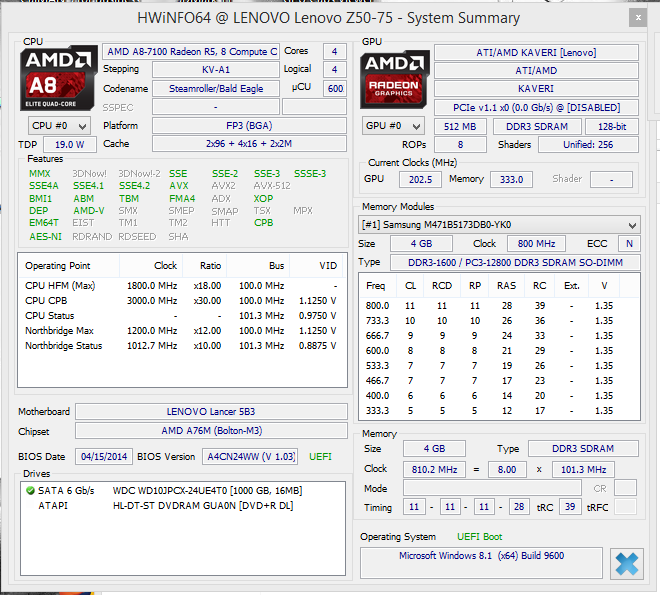Image resolution: width=660 pixels, height=595 pixels.
Task: Click the GPU clock 202.5 value
Action: point(420,179)
